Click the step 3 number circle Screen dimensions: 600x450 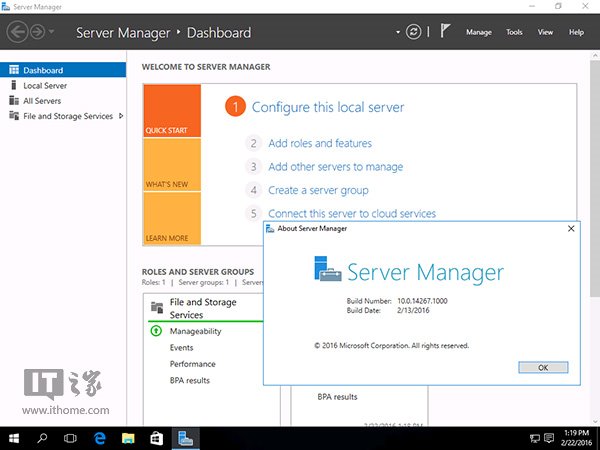(x=253, y=167)
